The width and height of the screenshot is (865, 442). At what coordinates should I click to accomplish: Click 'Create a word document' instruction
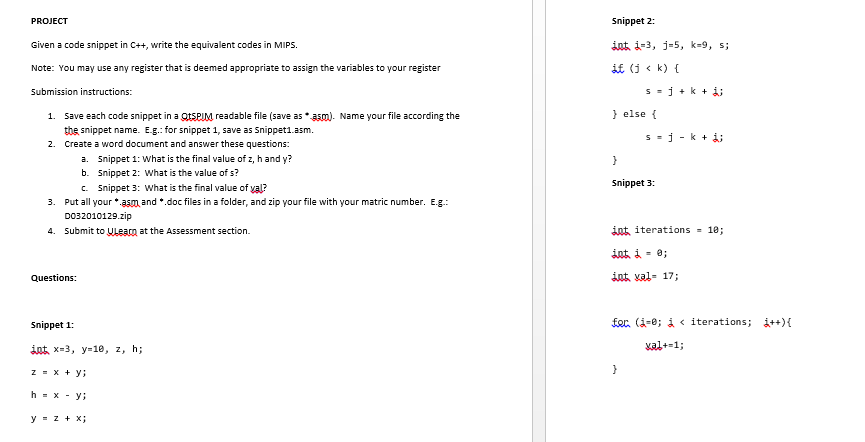click(x=177, y=144)
